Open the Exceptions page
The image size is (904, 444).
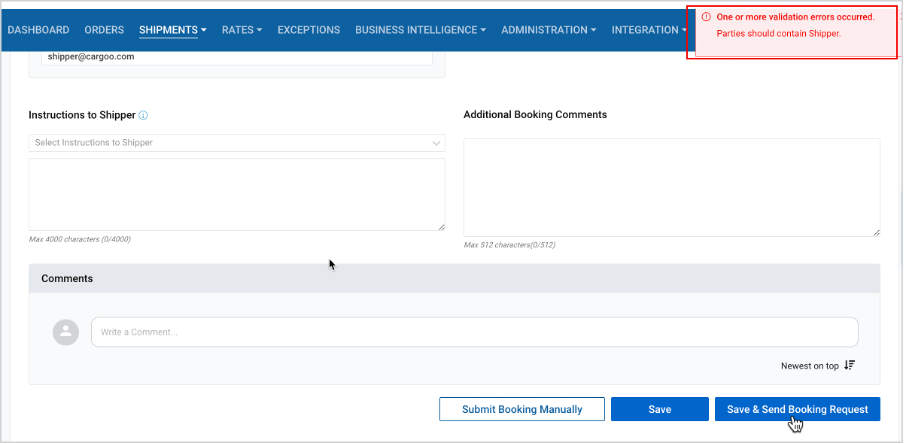[309, 30]
